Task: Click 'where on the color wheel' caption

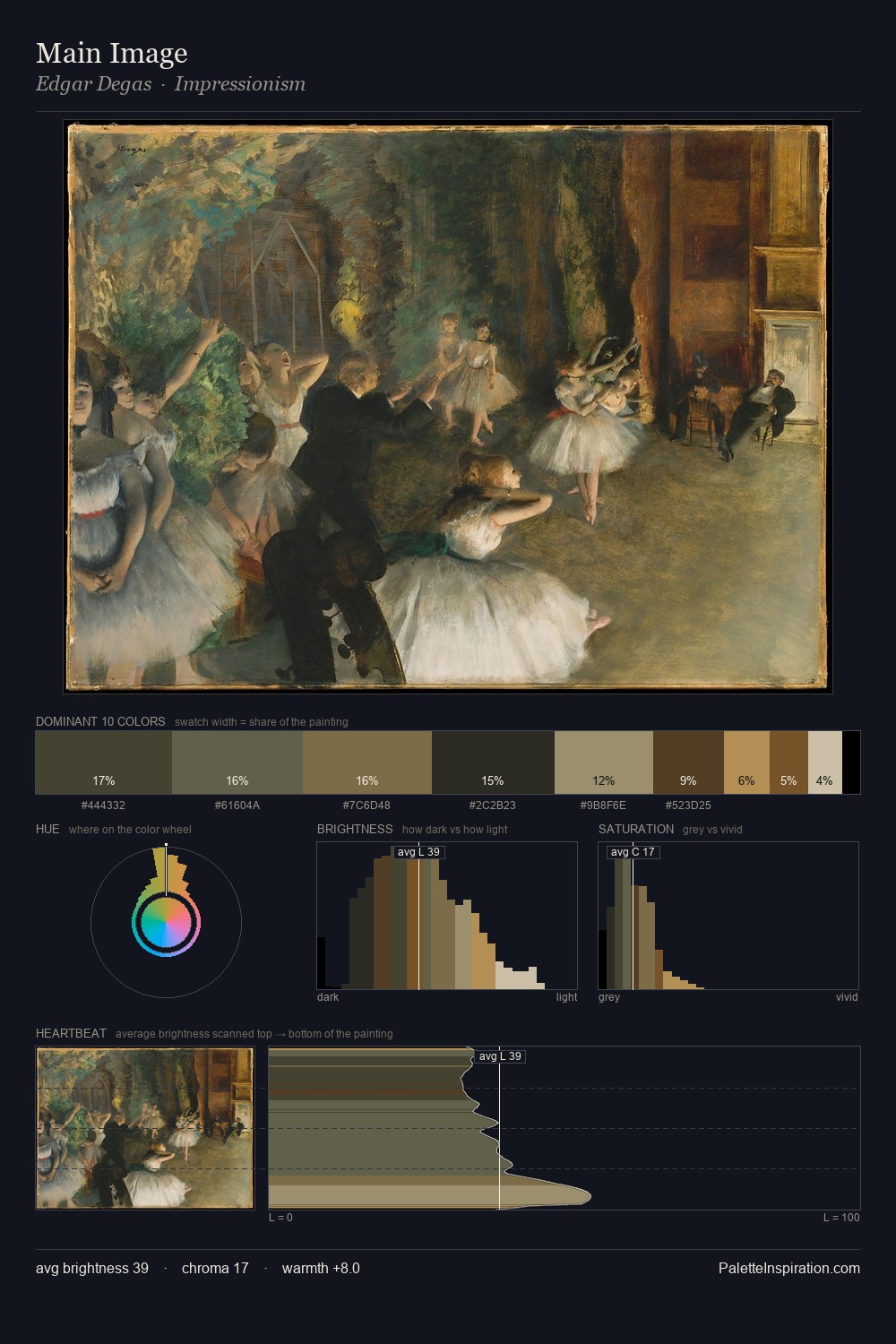Action: [130, 830]
